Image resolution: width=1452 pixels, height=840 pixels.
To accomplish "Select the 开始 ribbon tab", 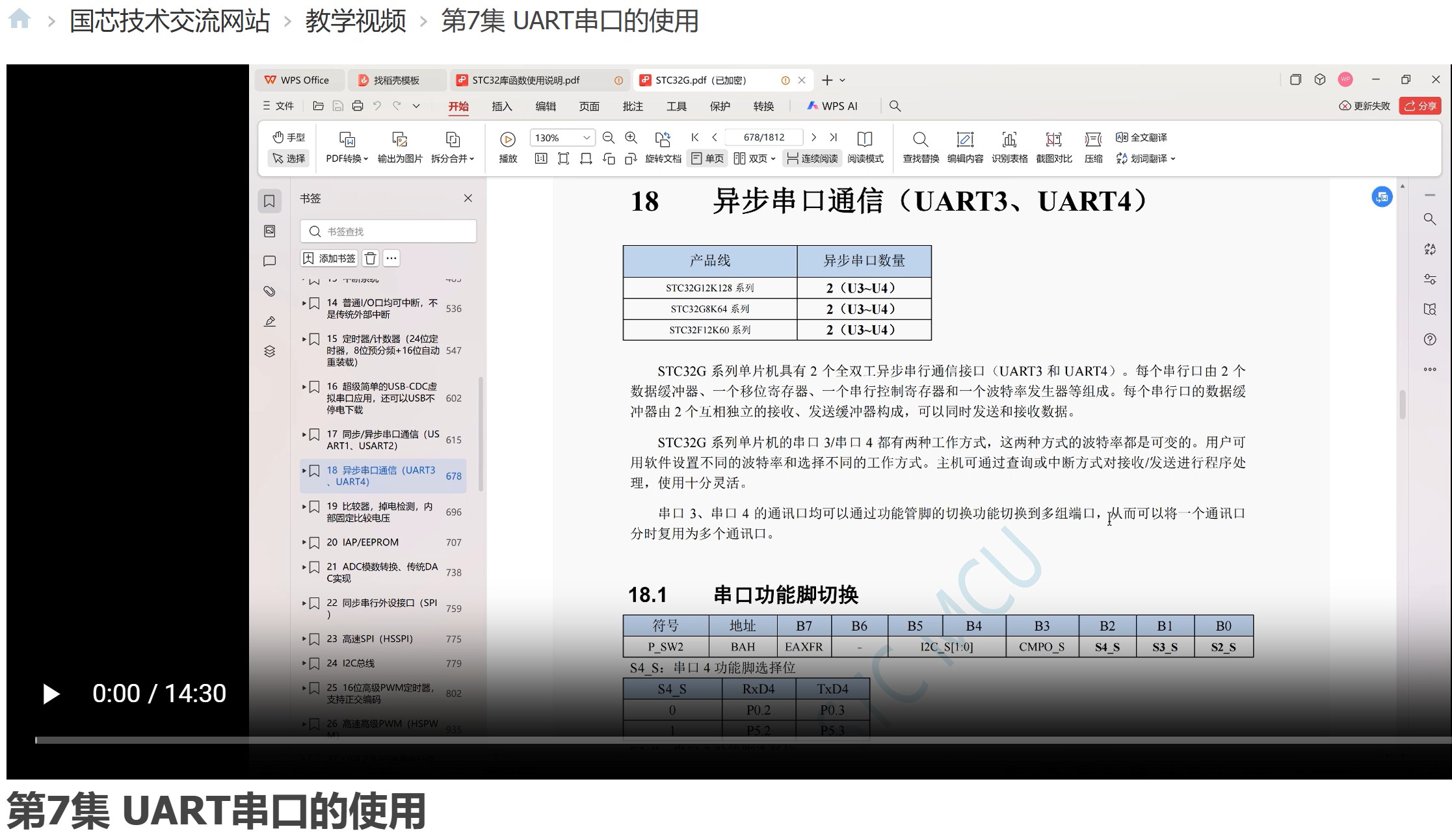I will click(x=458, y=106).
